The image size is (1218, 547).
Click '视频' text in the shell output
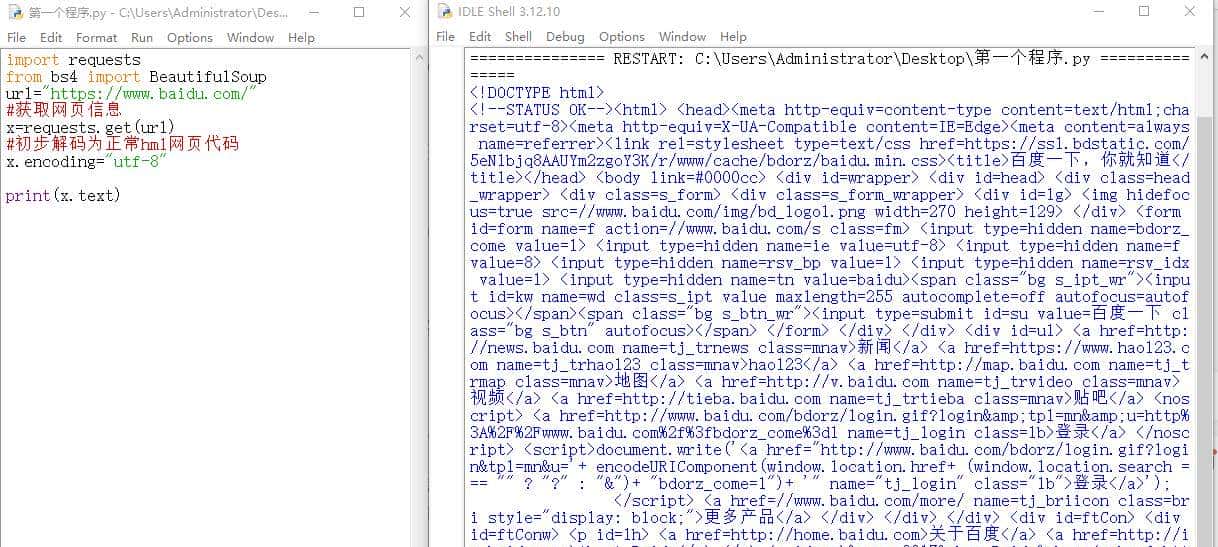[x=487, y=398]
